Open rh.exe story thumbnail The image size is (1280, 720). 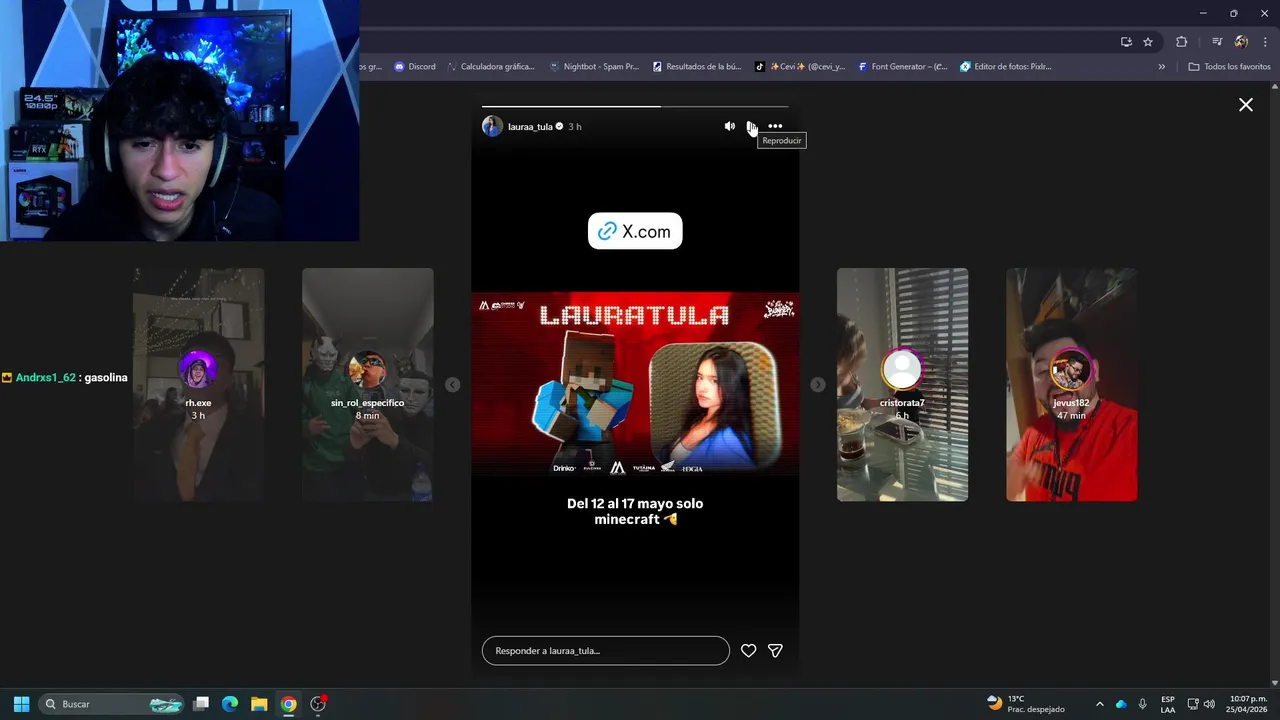(x=199, y=384)
